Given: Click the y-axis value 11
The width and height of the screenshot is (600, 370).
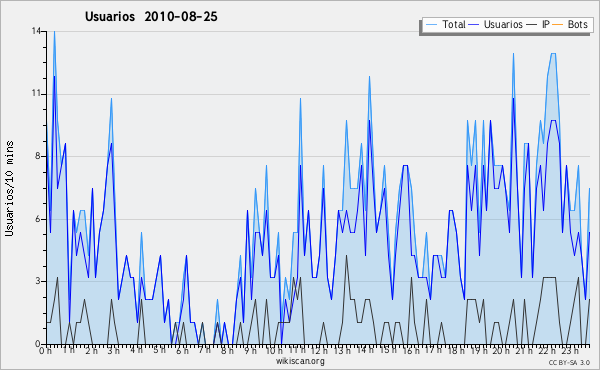Looking at the screenshot, I should 36,94.
